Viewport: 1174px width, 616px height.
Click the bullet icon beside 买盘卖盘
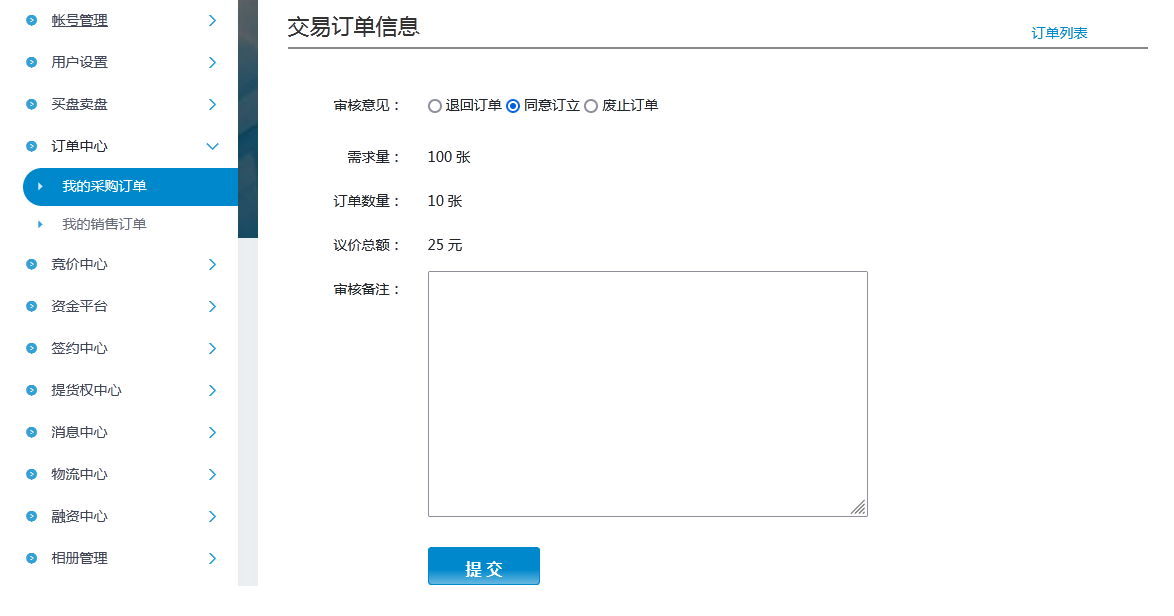point(32,104)
